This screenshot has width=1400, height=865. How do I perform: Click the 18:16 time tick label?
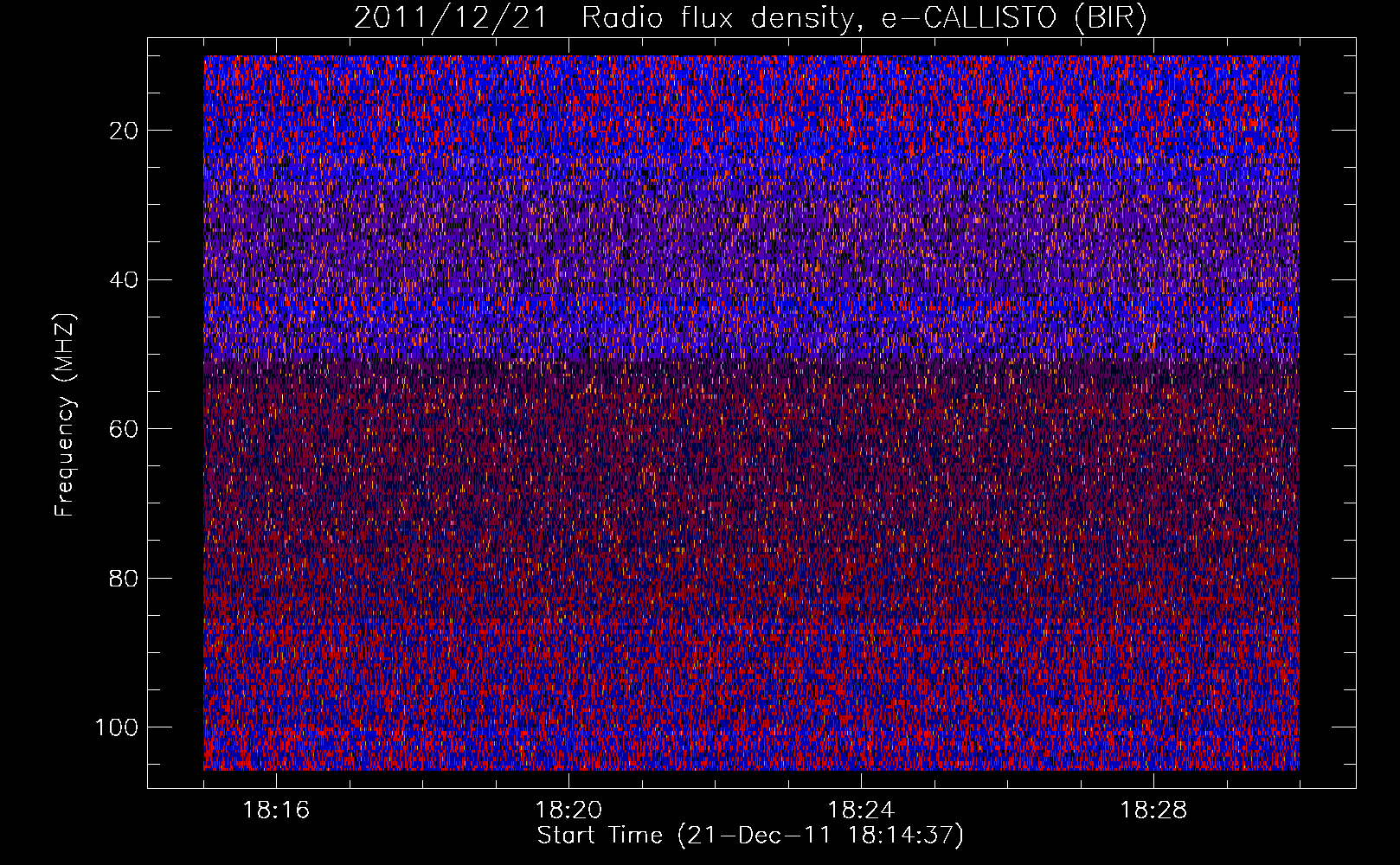(x=276, y=811)
